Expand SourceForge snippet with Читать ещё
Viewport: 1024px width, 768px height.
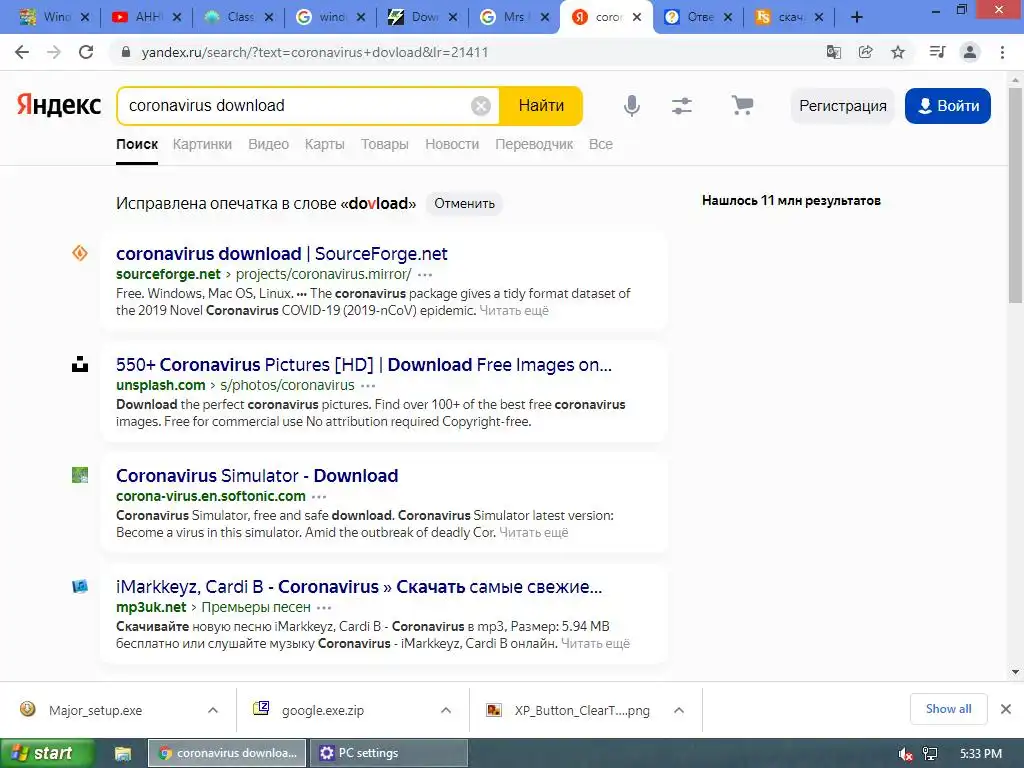(x=514, y=311)
